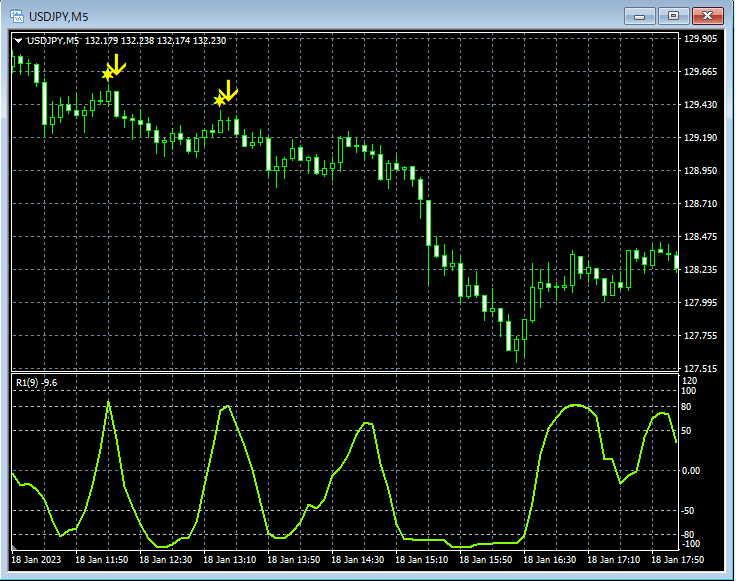This screenshot has width=736, height=581.
Task: Click the chart shift marker at indicator pane corner
Action: point(14,547)
